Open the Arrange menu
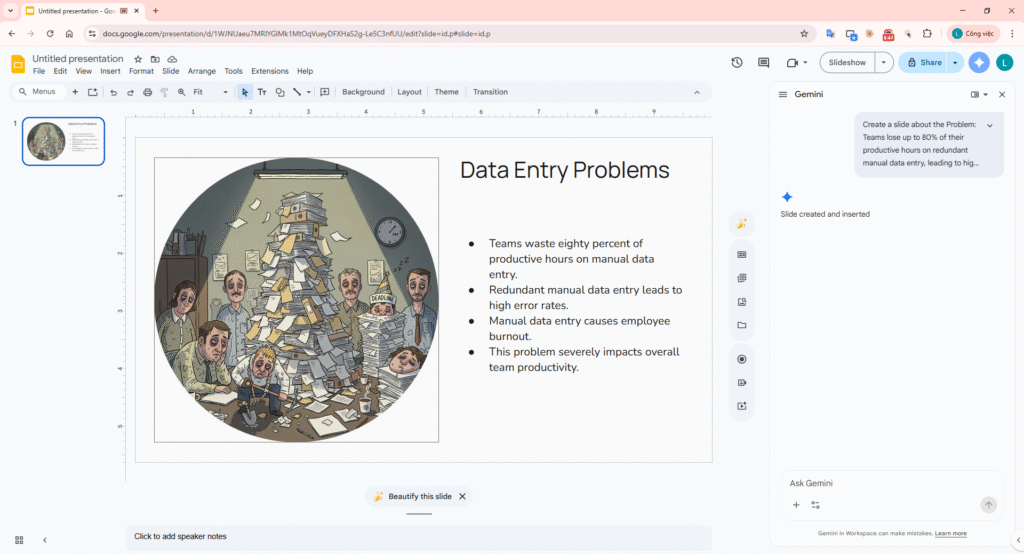1024x554 pixels. (x=201, y=71)
